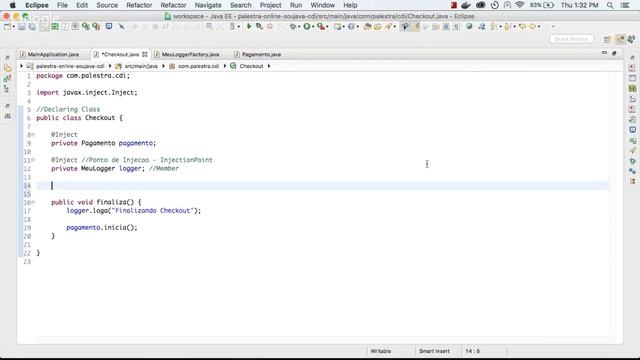Toggle Mark Occurrences toolbar button
This screenshot has width=640, height=360.
coord(416,27)
